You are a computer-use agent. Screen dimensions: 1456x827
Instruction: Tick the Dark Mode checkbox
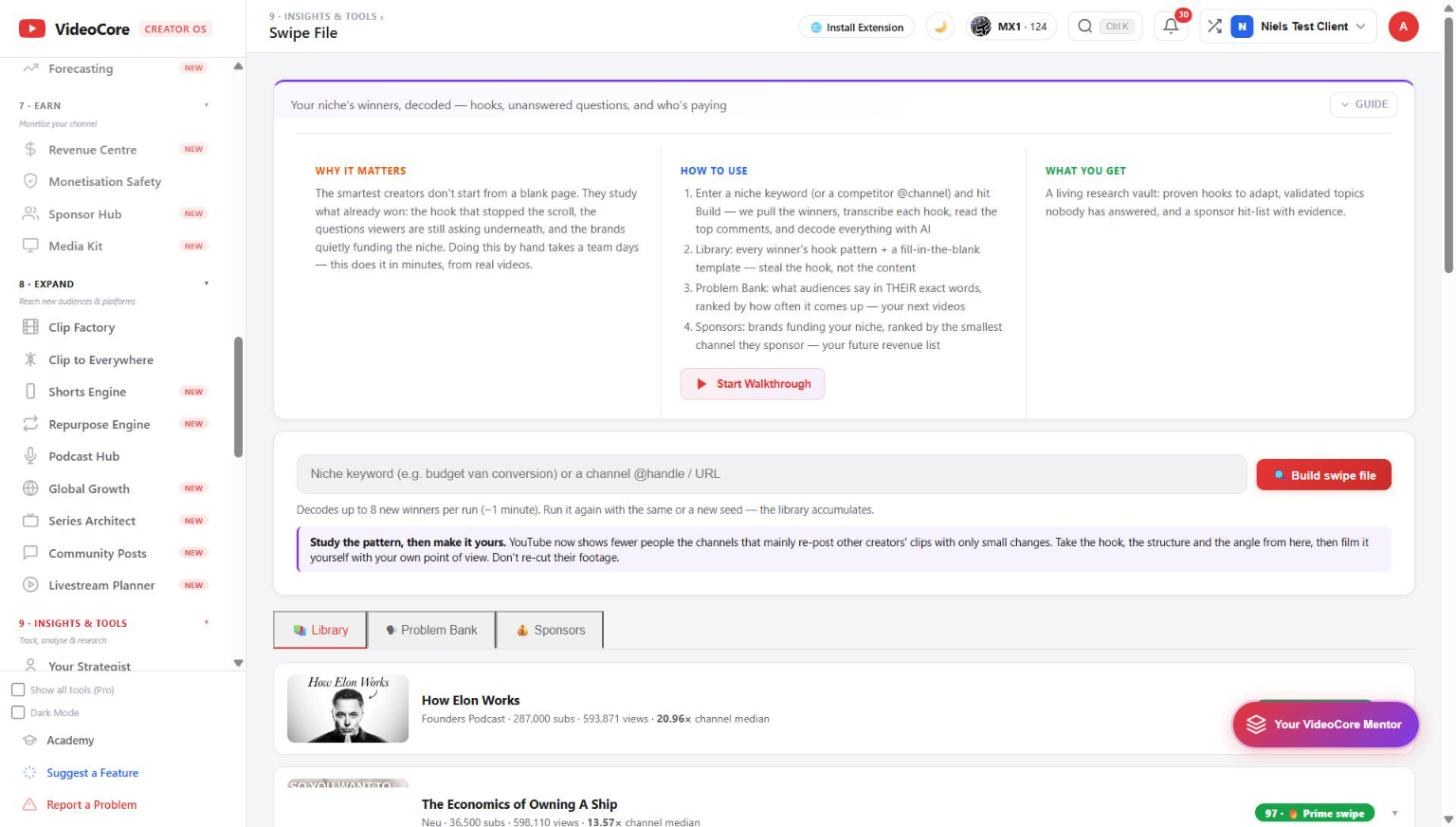[18, 712]
